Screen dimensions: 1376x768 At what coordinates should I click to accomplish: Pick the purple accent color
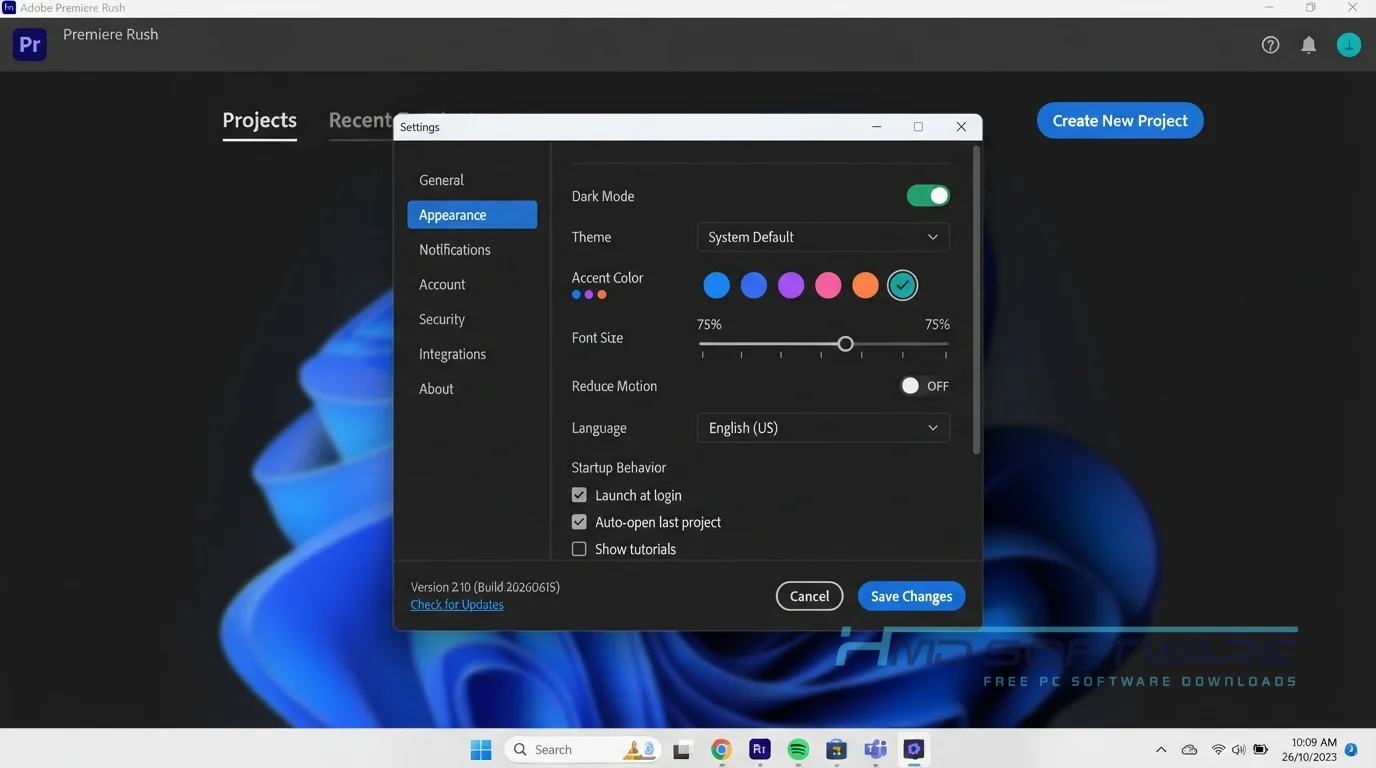791,285
